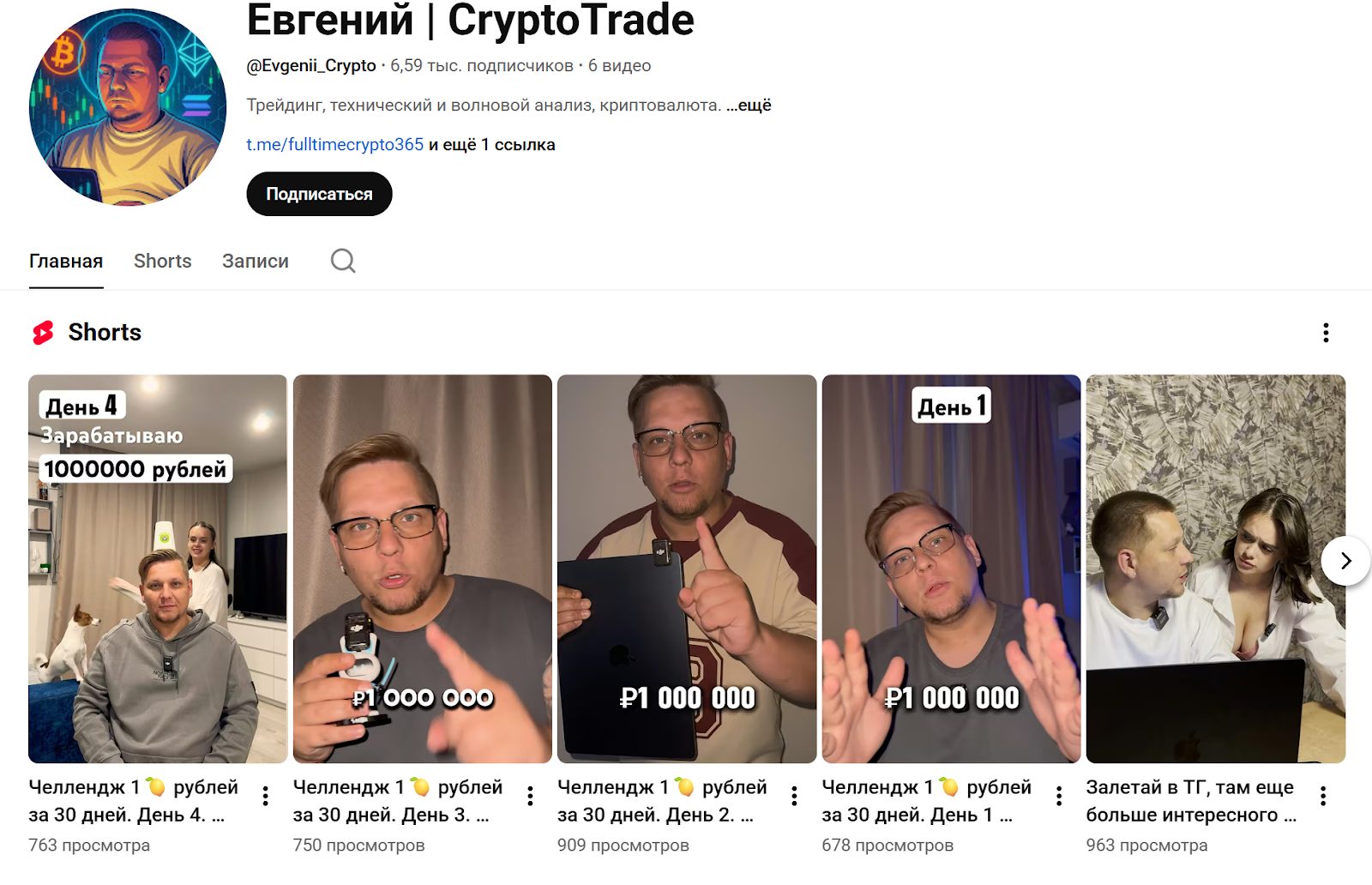This screenshot has width=1372, height=885.
Task: Expand the и ещё 1 ссылка links
Action: click(x=492, y=145)
